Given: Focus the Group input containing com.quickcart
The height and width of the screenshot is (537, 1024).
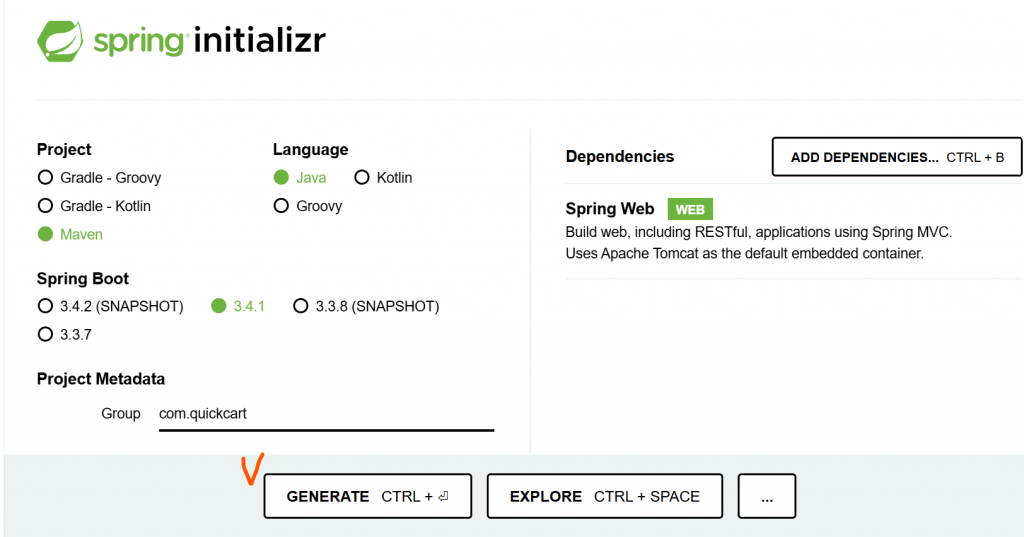Looking at the screenshot, I should pyautogui.click(x=326, y=413).
